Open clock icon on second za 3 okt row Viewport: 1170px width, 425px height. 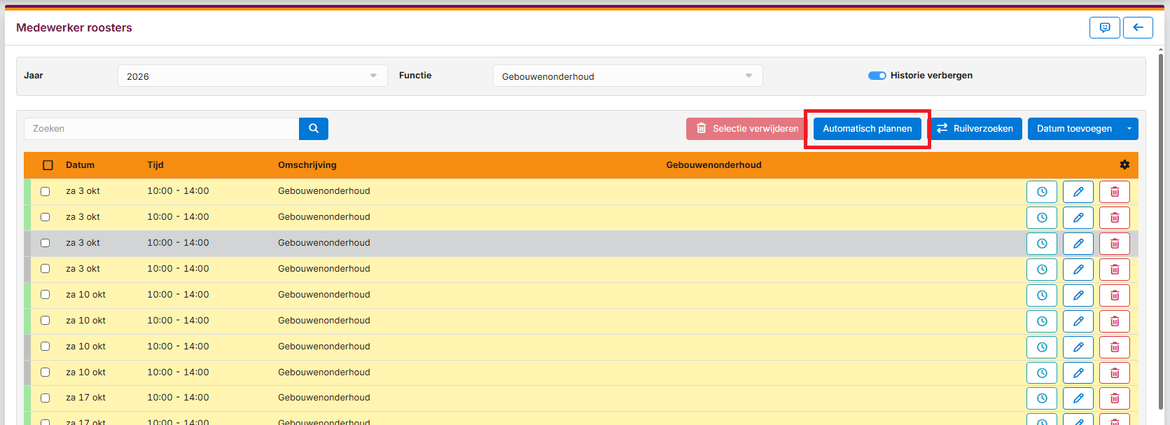point(1042,218)
